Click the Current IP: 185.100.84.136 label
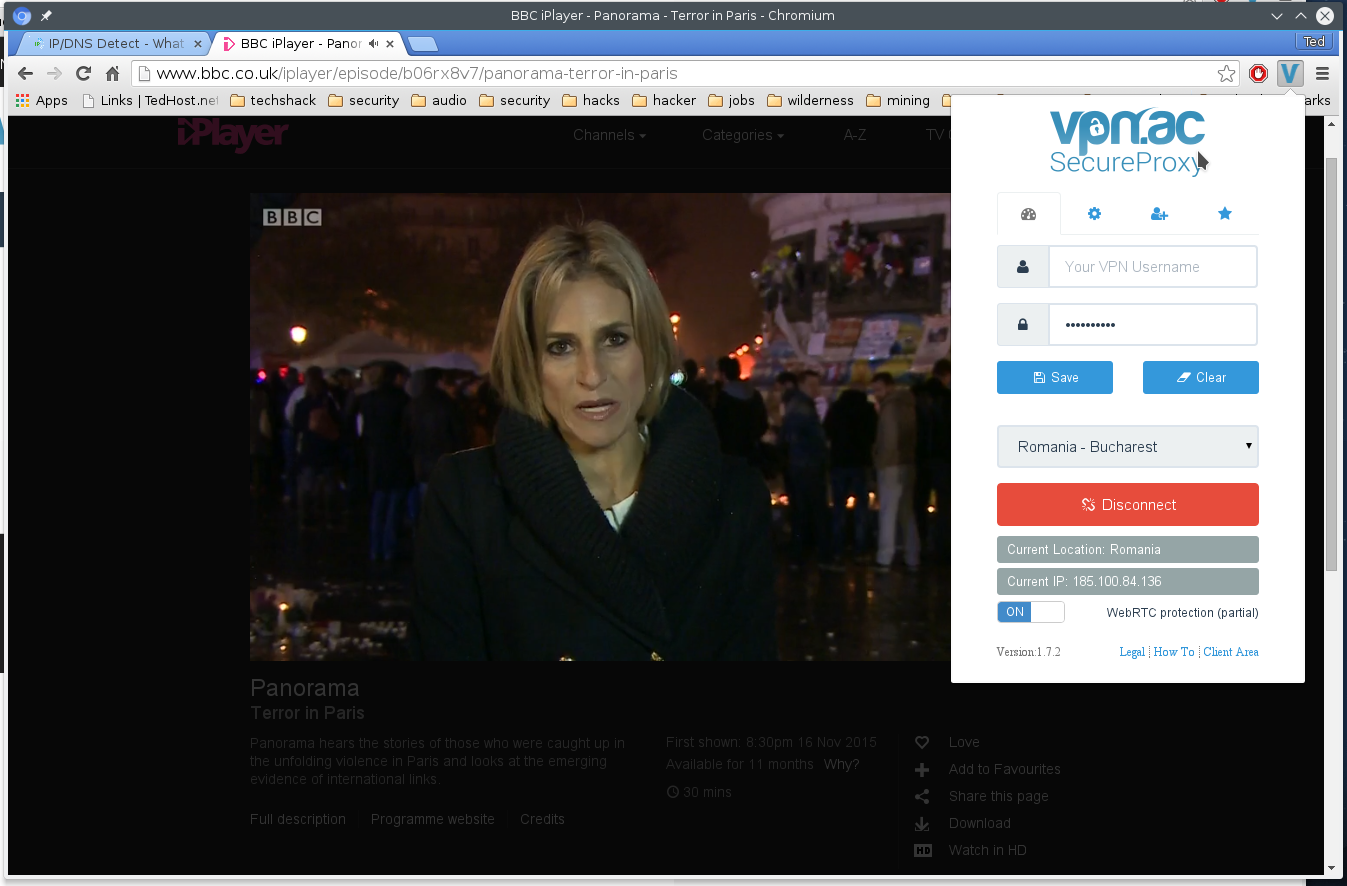1347x886 pixels. click(1128, 581)
